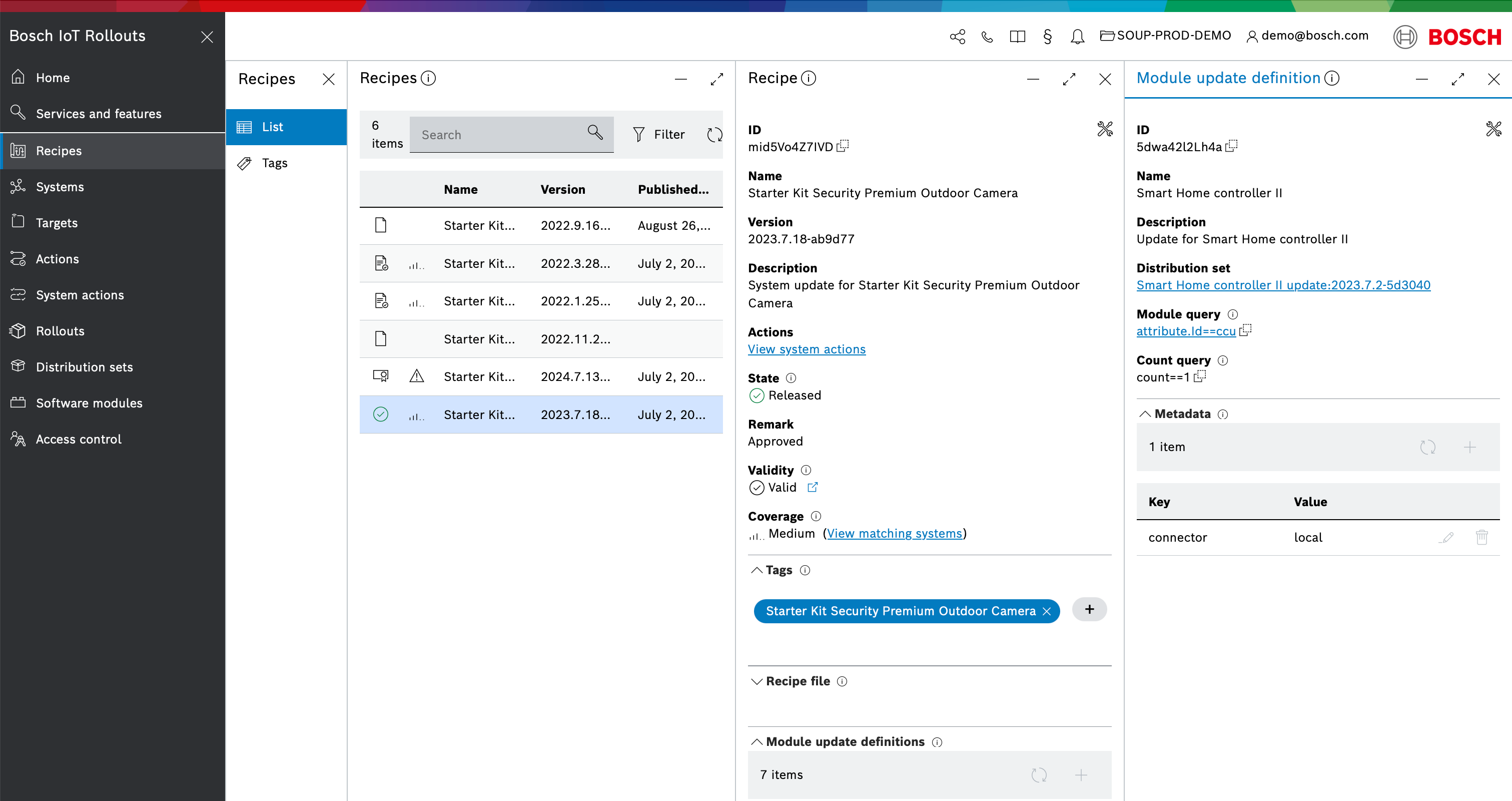1512x801 pixels.
Task: Expand the Tags section in Recipe details
Action: tap(757, 570)
